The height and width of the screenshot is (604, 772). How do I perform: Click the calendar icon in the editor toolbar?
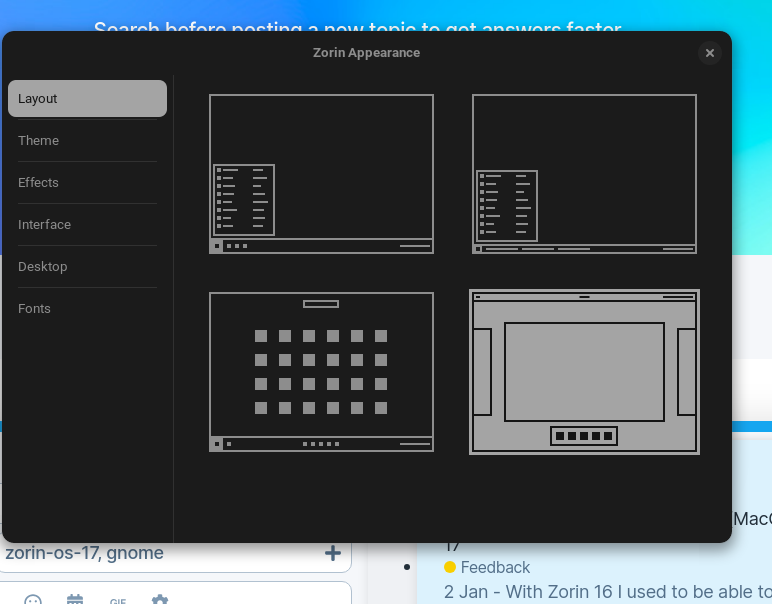(75, 600)
